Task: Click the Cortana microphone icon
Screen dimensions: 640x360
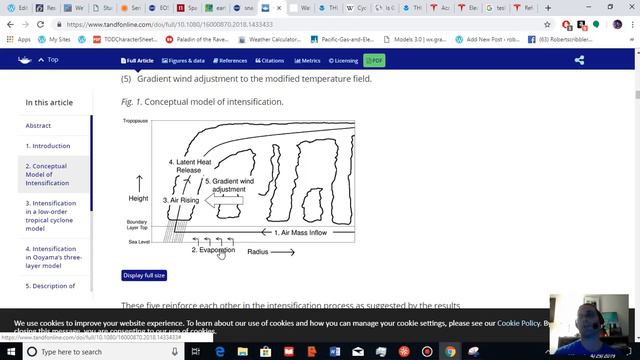Action: coord(175,351)
